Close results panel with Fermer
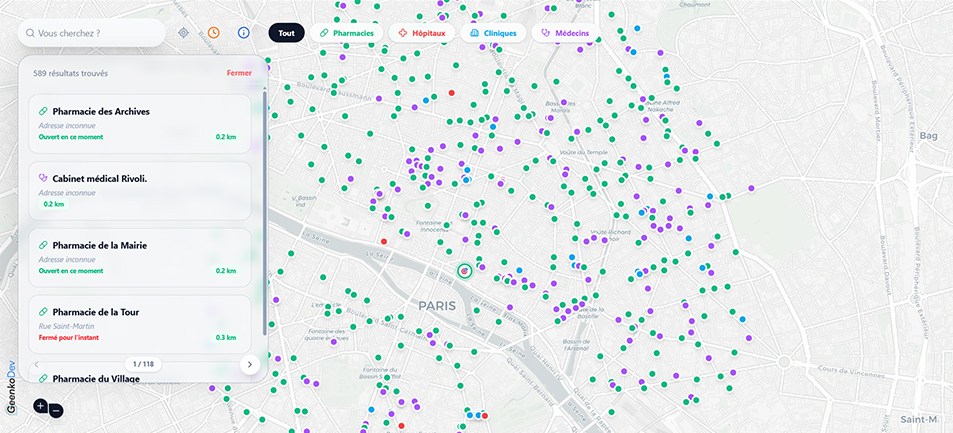This screenshot has height=433, width=953. pos(239,73)
